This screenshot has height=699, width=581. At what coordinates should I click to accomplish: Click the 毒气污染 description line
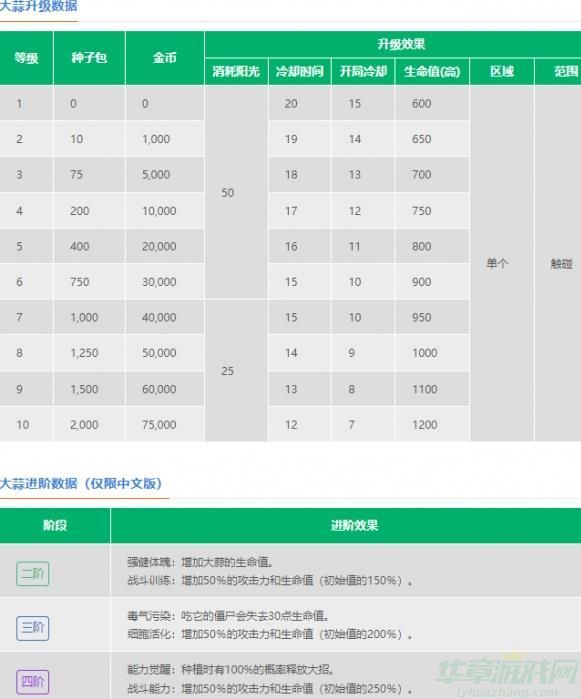pos(228,616)
